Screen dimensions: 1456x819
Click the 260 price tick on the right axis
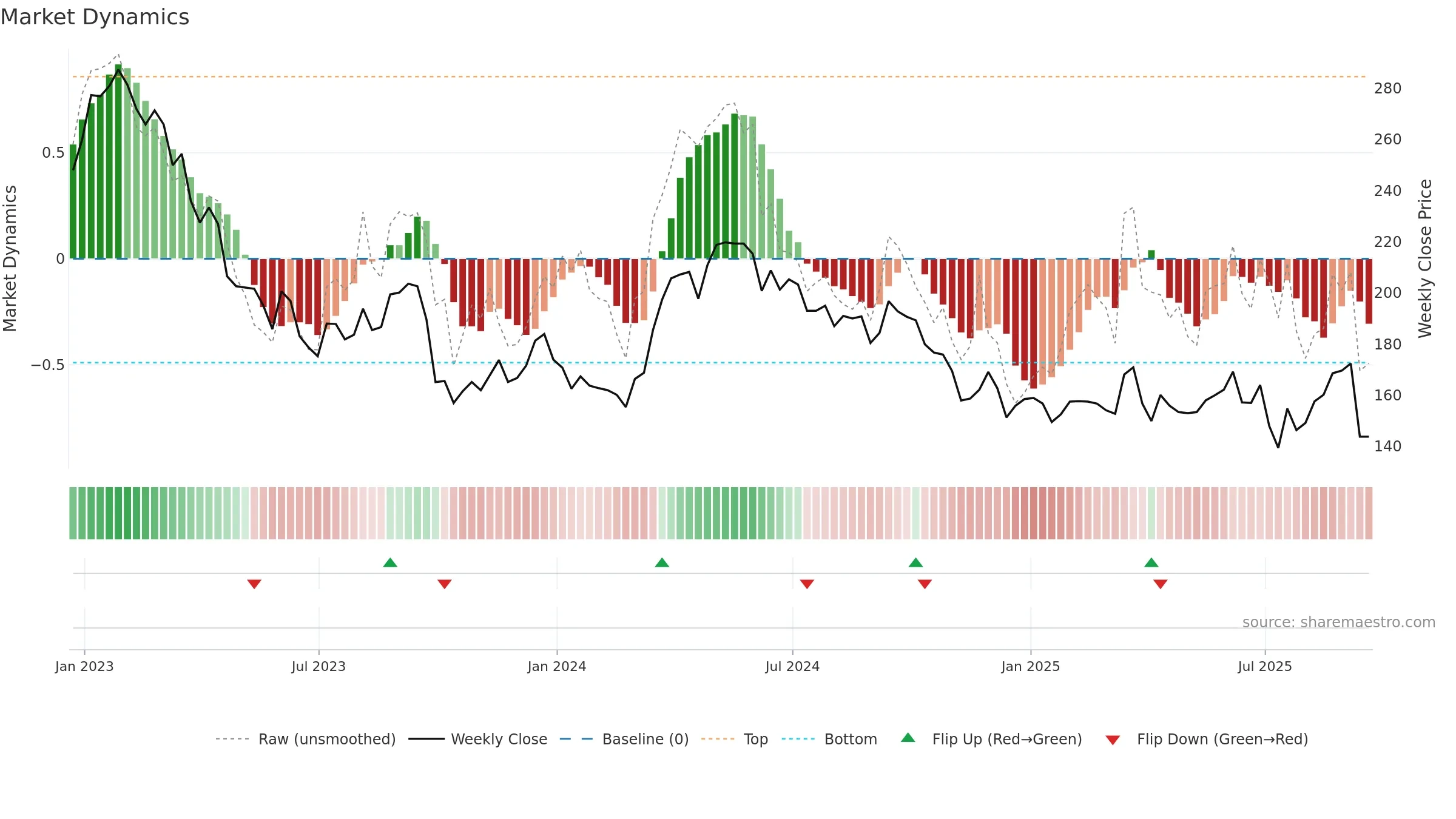[x=1388, y=140]
